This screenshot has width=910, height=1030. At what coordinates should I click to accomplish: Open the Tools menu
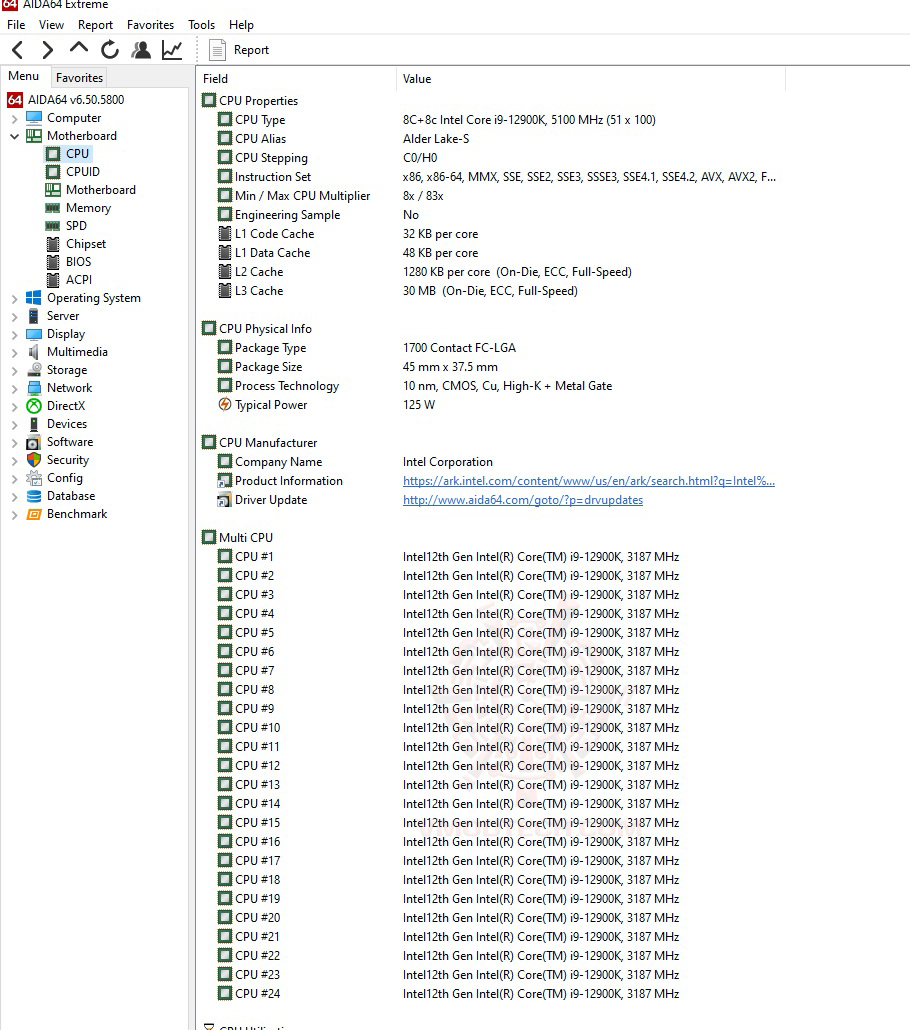202,25
